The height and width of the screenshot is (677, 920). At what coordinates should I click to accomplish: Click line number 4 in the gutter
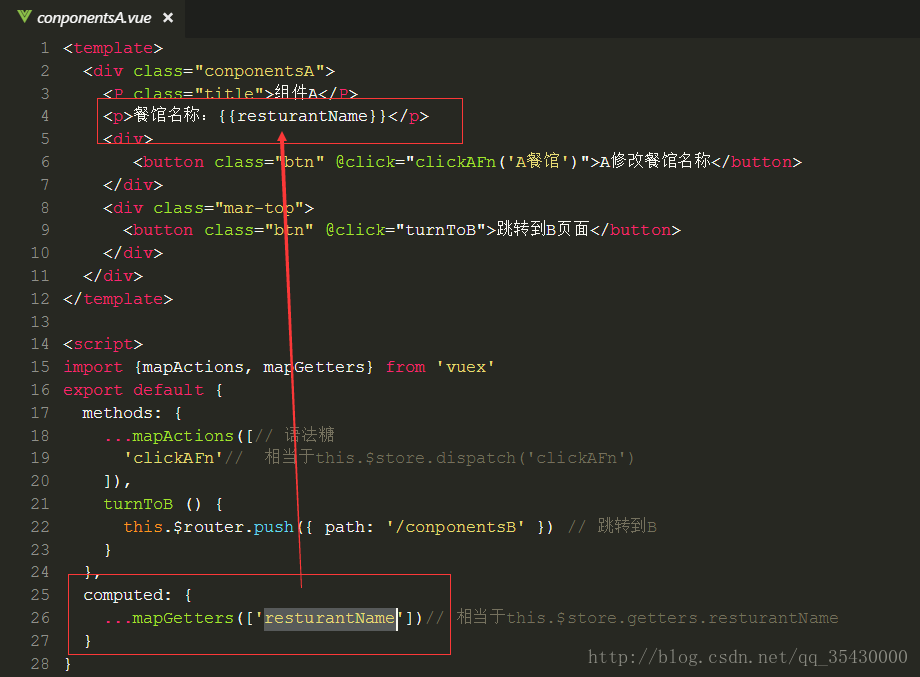[45, 116]
